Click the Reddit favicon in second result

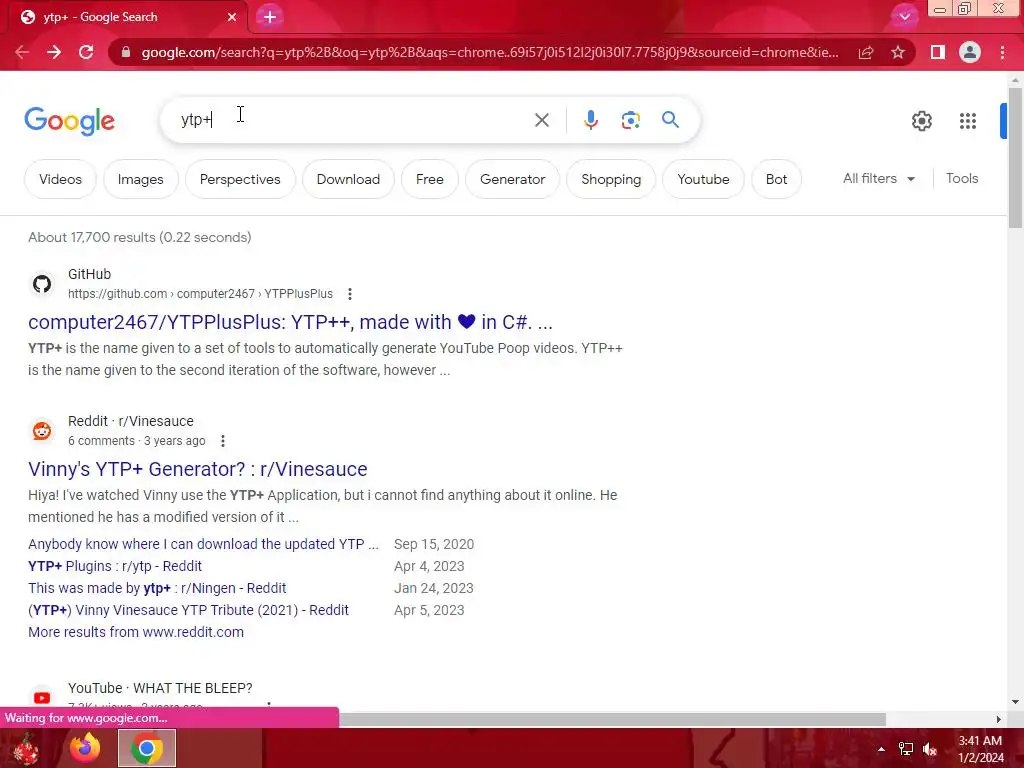tap(42, 431)
